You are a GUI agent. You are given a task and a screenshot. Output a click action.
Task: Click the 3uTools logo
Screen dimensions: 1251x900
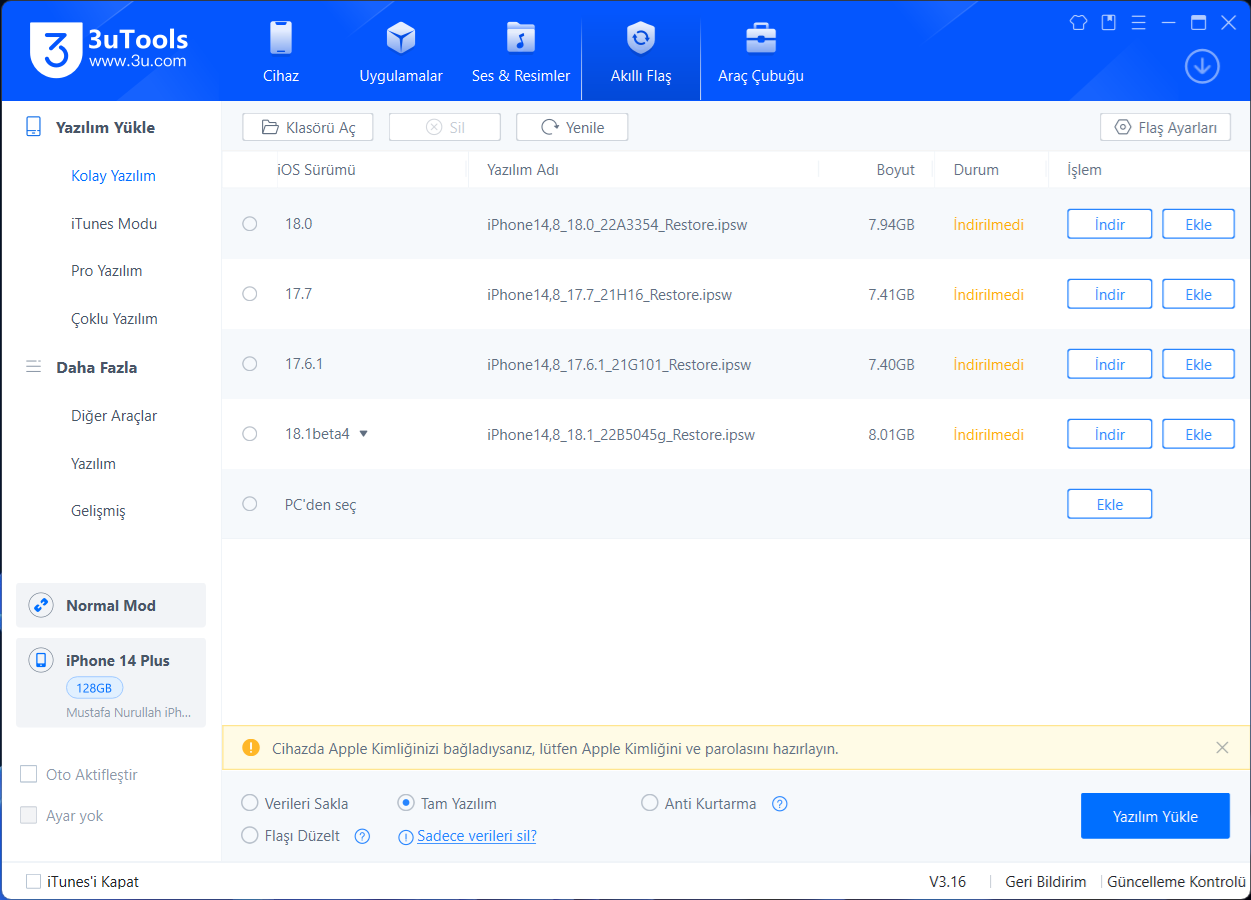[109, 49]
